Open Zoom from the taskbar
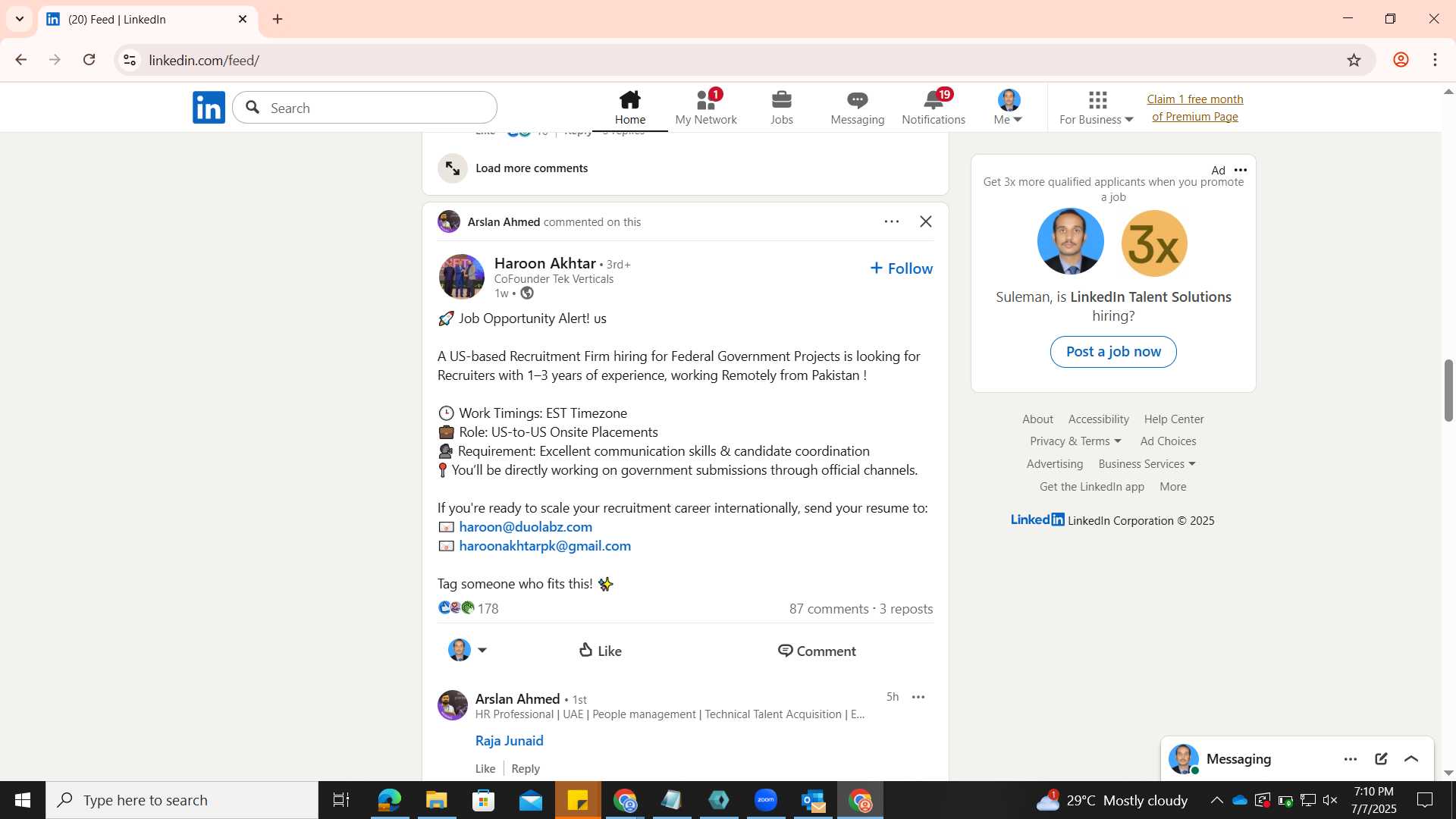The image size is (1456, 819). tap(766, 800)
